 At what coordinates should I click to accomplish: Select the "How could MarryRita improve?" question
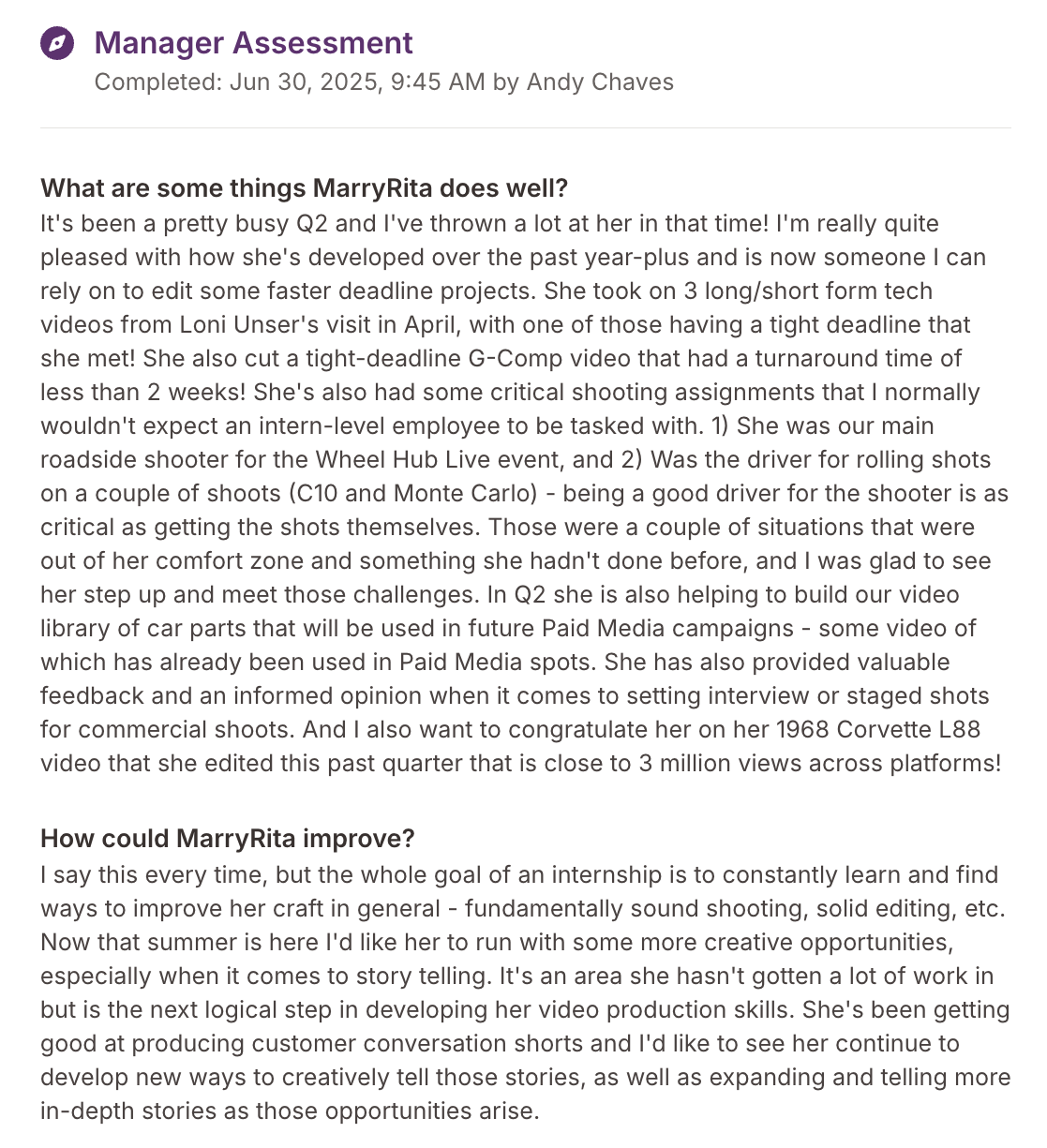pos(227,839)
